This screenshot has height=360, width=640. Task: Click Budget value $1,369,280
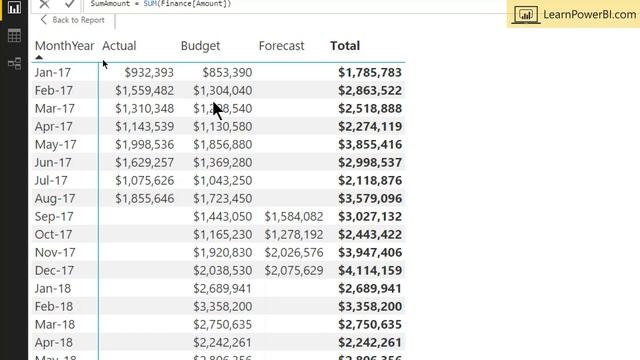click(223, 162)
